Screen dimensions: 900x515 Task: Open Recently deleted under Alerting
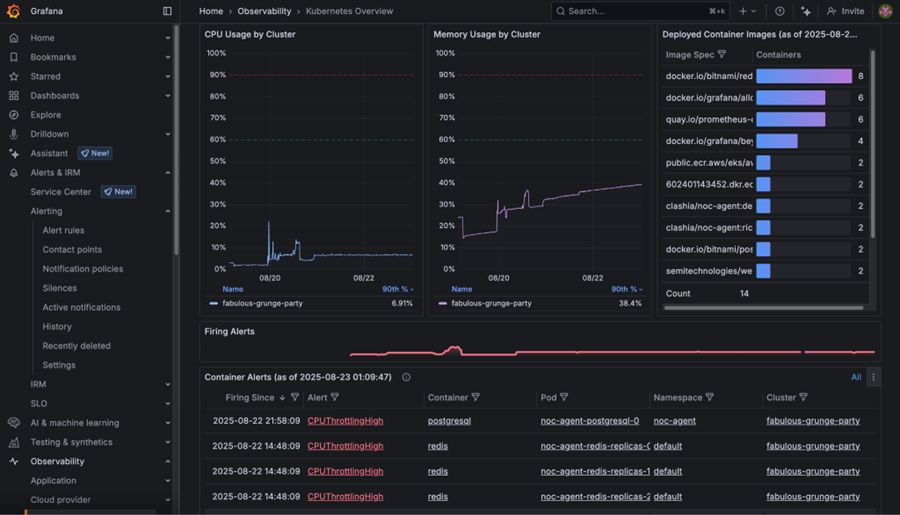point(76,346)
